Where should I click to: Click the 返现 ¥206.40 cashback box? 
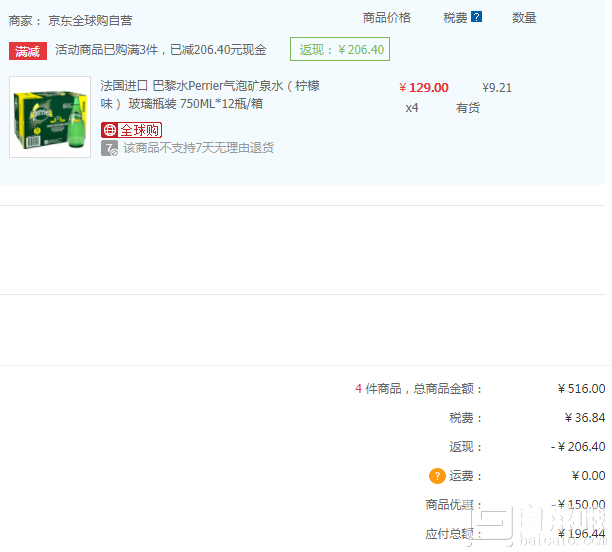click(340, 49)
